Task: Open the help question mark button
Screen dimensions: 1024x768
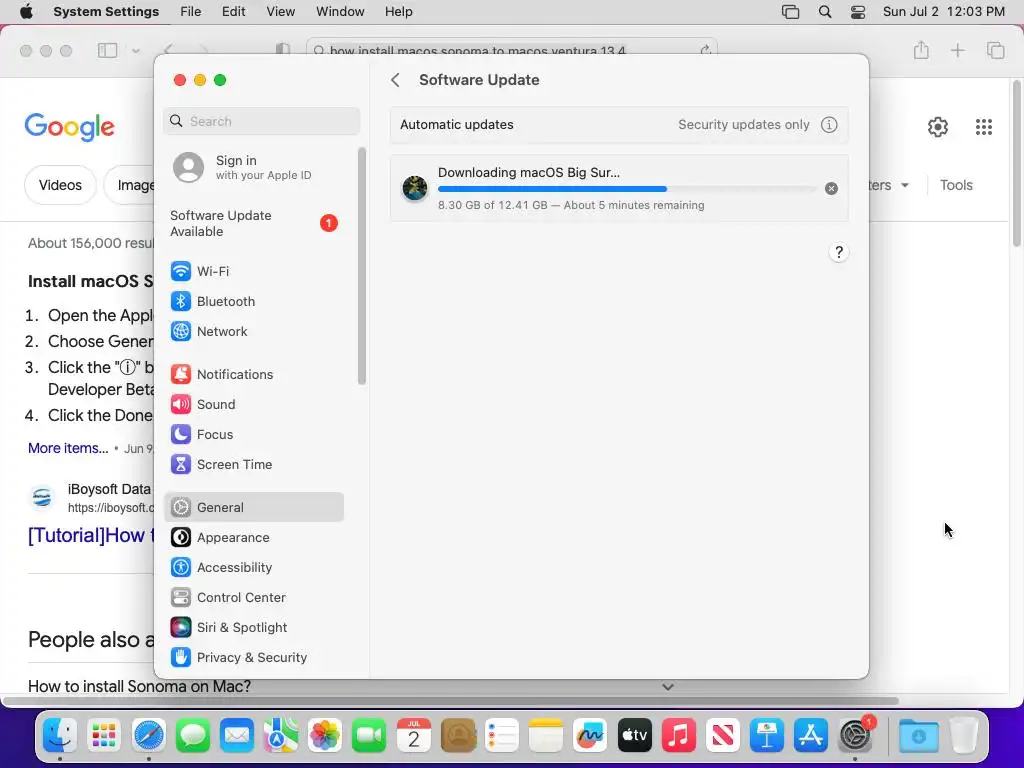Action: pos(839,252)
